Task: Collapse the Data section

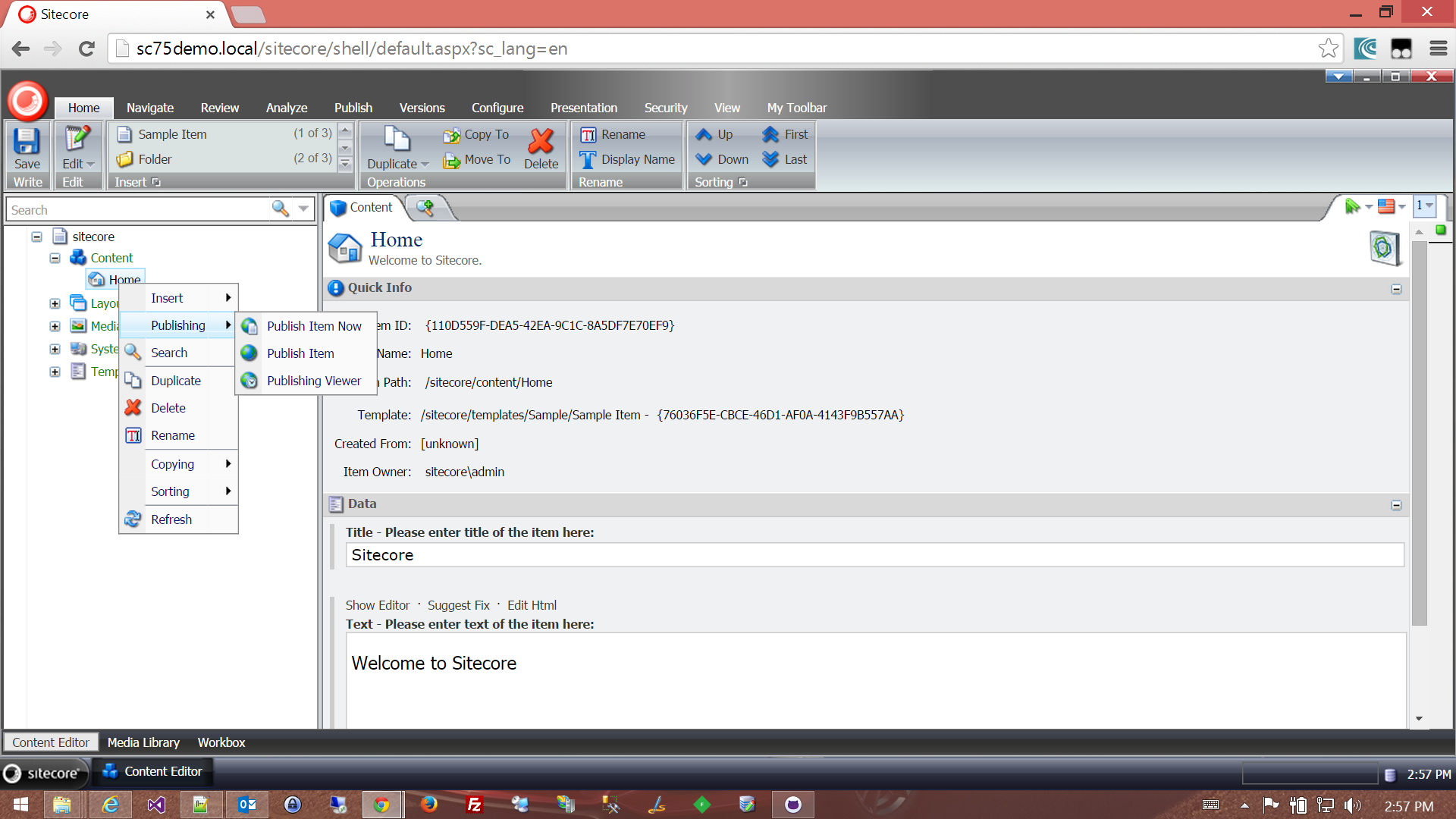Action: click(x=1396, y=505)
